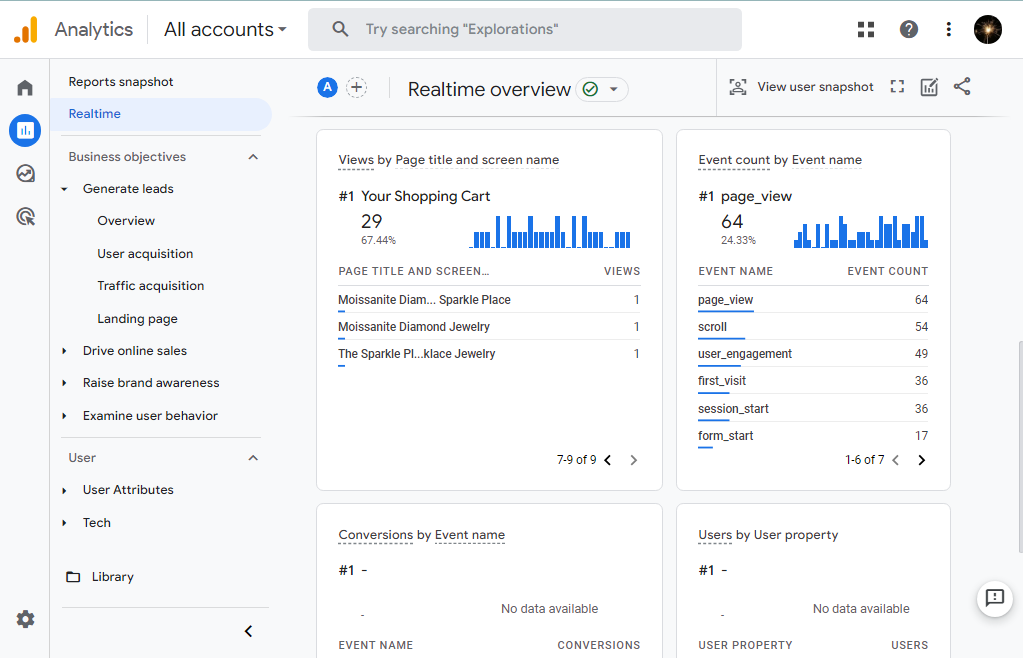Enter full screen mode

pos(897,87)
